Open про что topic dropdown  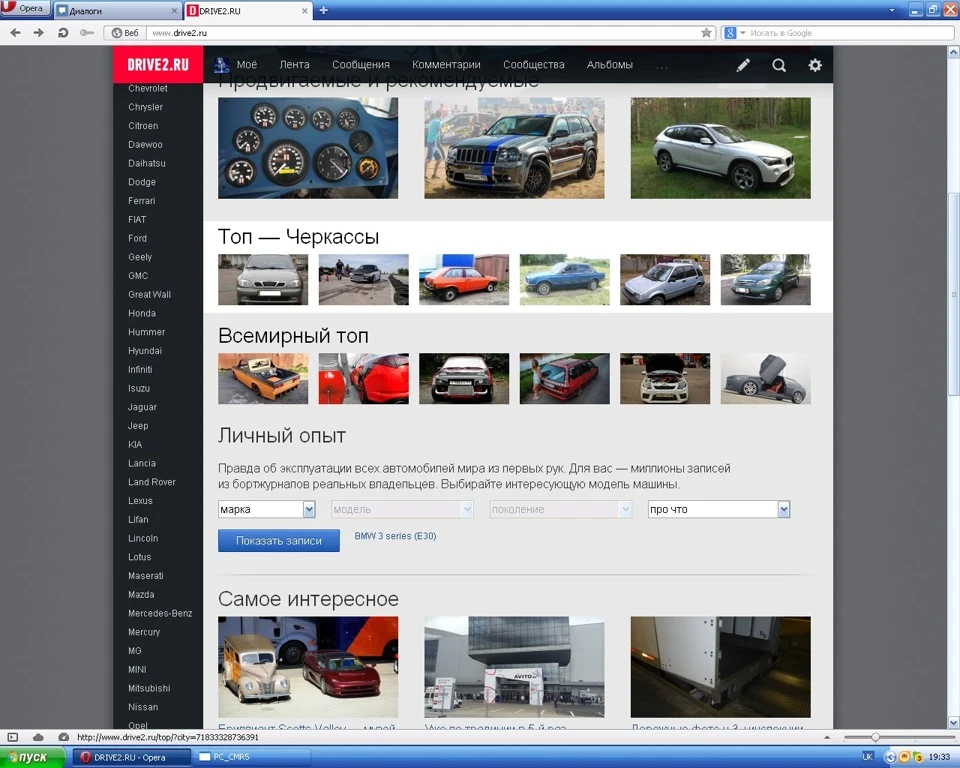click(x=719, y=509)
